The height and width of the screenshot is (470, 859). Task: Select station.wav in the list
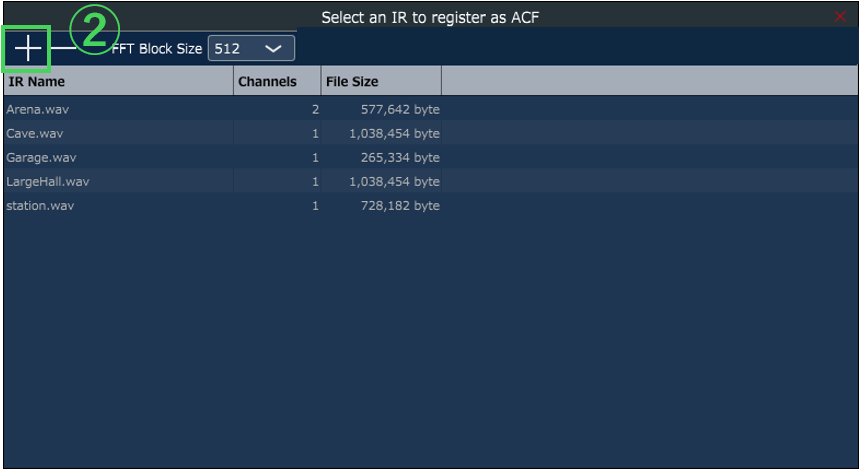click(40, 205)
